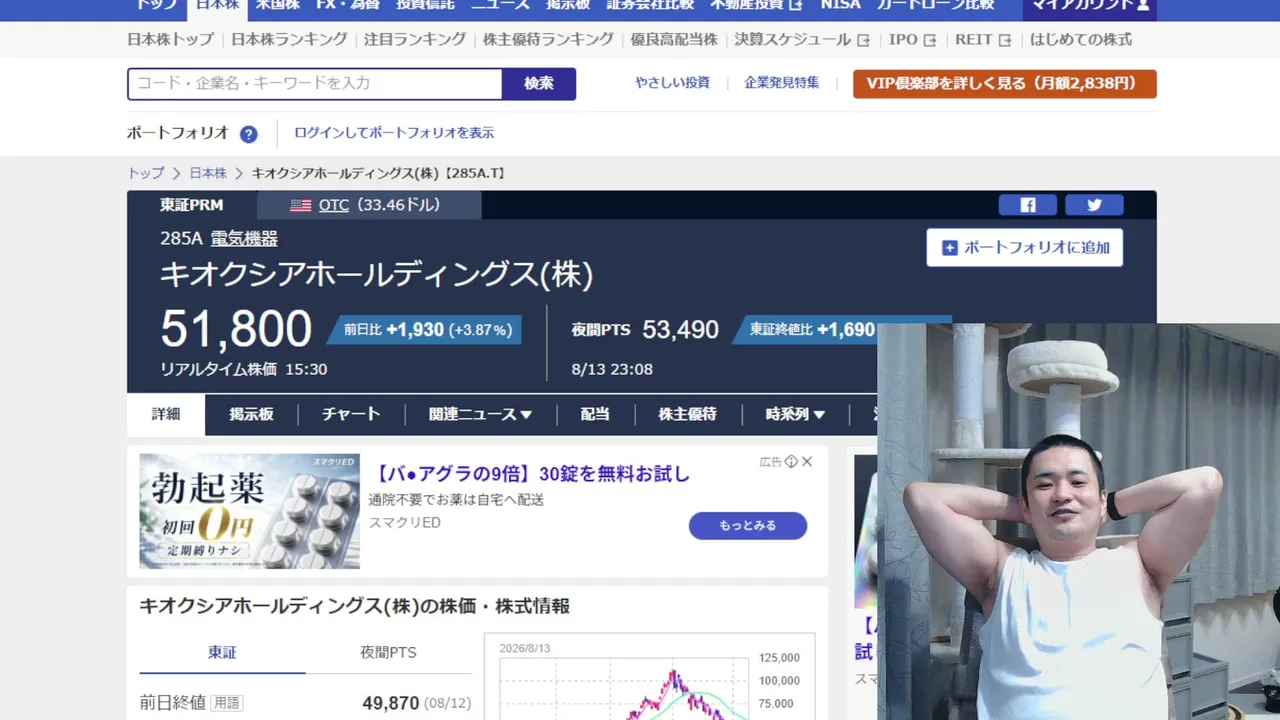Open the ad info icon beside 広告
This screenshot has width=1280, height=720.
(x=791, y=462)
